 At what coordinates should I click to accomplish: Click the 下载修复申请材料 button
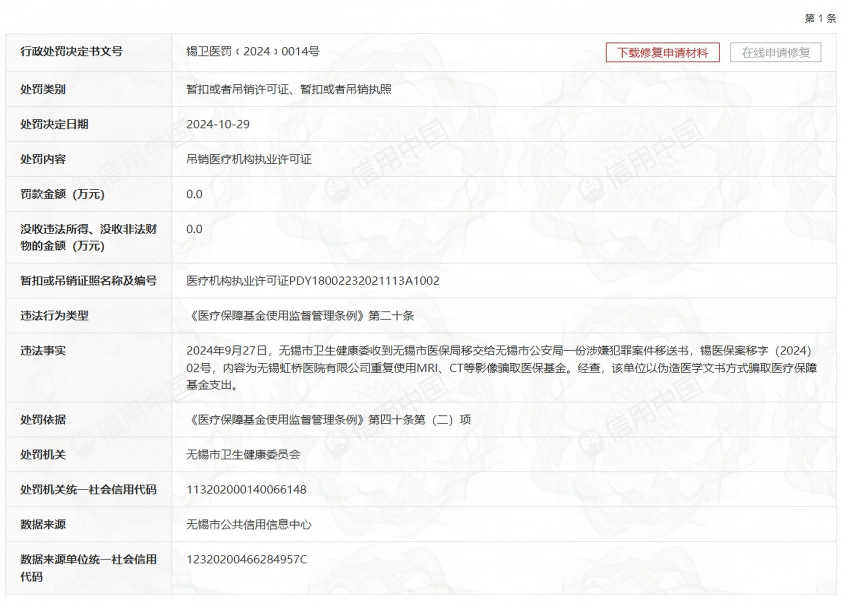tap(663, 53)
